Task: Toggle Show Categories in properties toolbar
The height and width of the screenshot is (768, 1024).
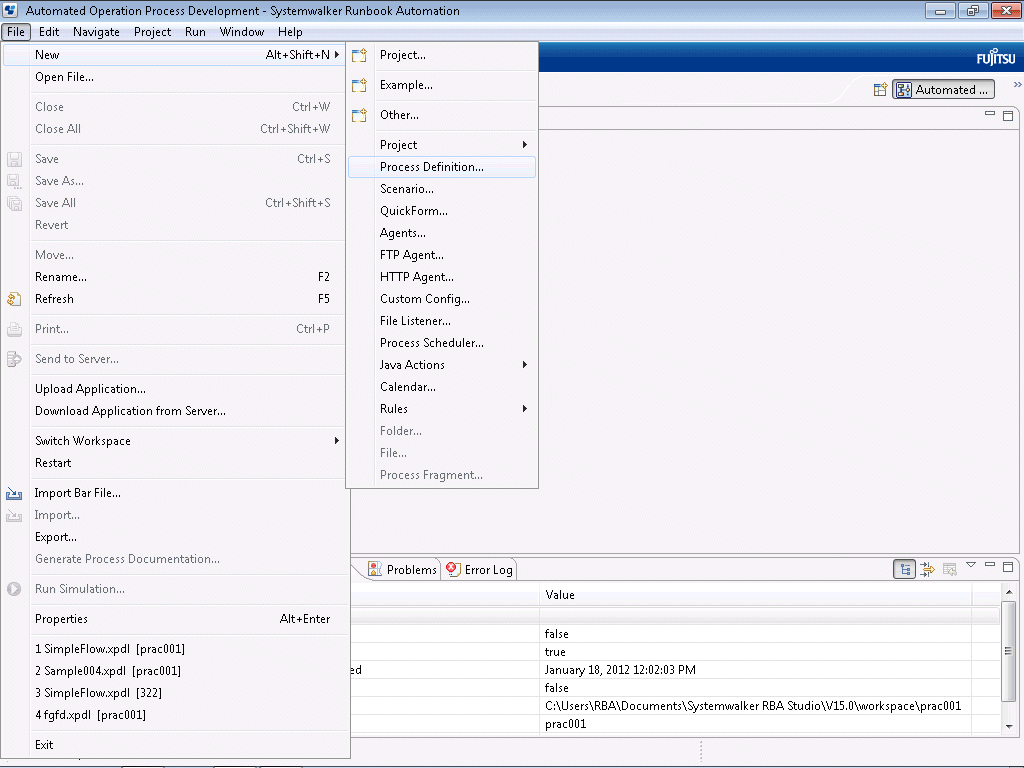Action: [x=904, y=569]
